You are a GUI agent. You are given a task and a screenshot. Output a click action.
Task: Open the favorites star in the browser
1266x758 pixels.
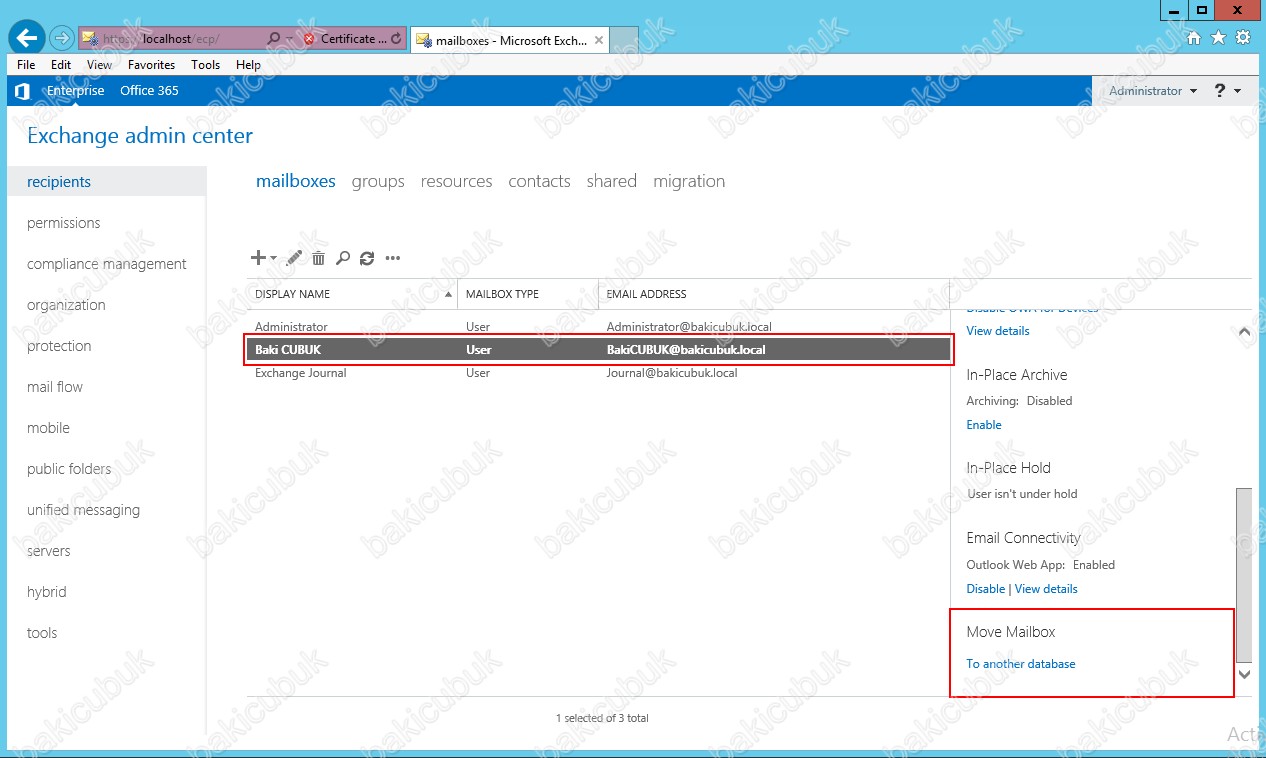point(1218,38)
